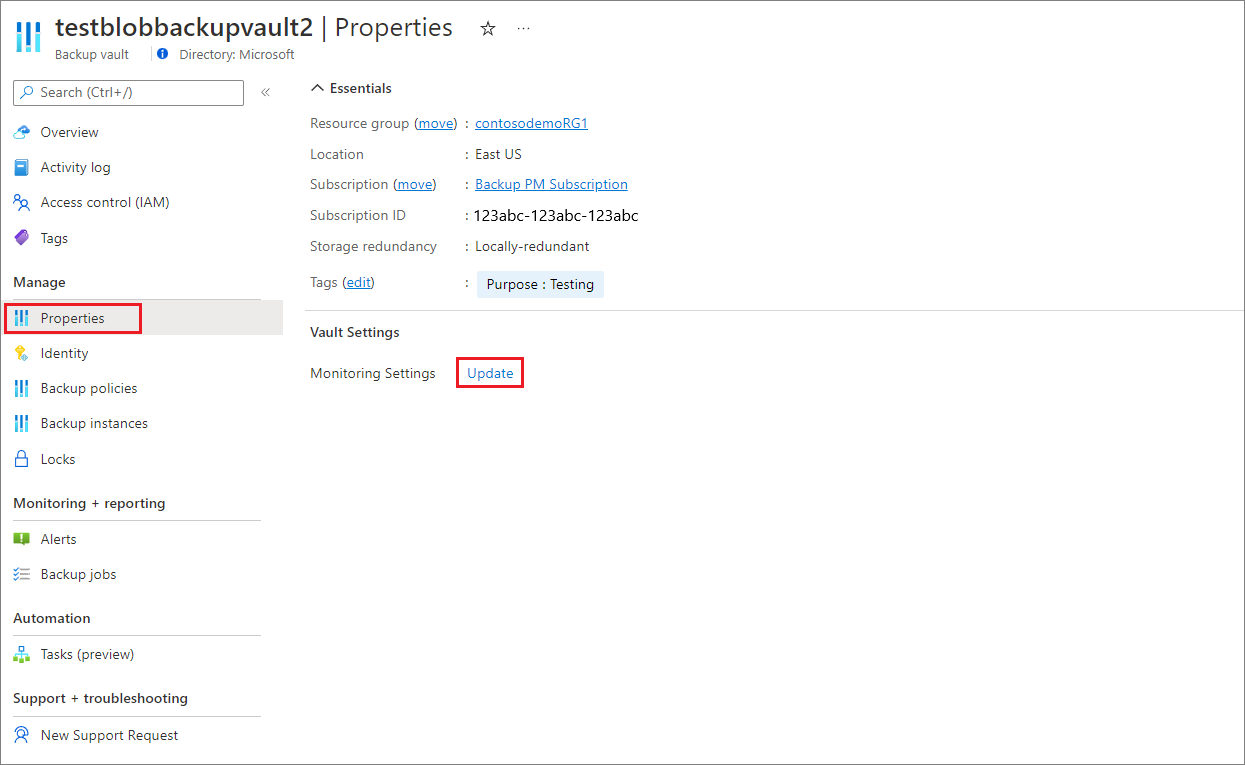Collapse the left navigation sidebar
The image size is (1245, 765).
click(x=265, y=92)
